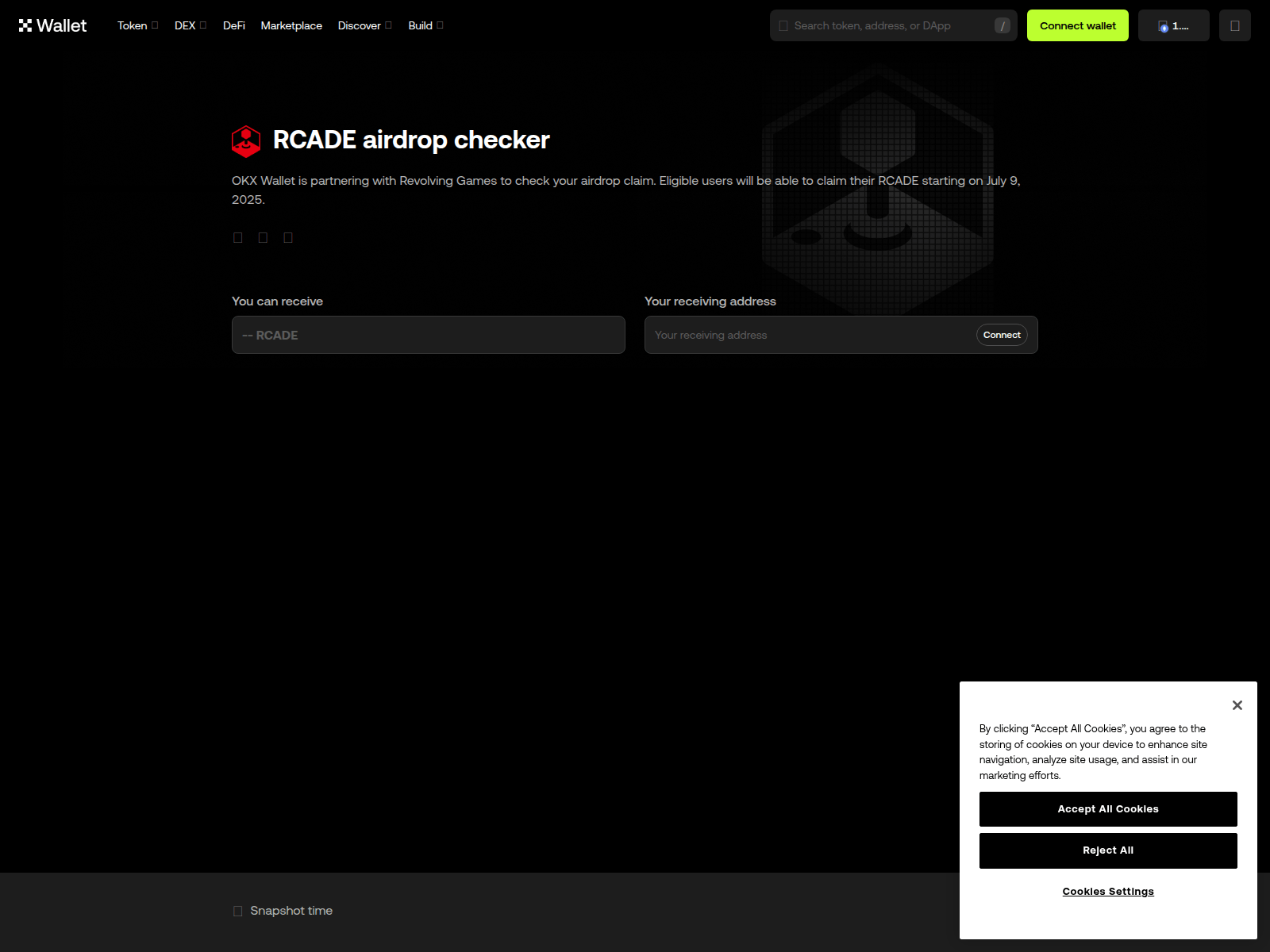The width and height of the screenshot is (1270, 952).
Task: Click the RCADE red hexagon logo
Action: 246,141
